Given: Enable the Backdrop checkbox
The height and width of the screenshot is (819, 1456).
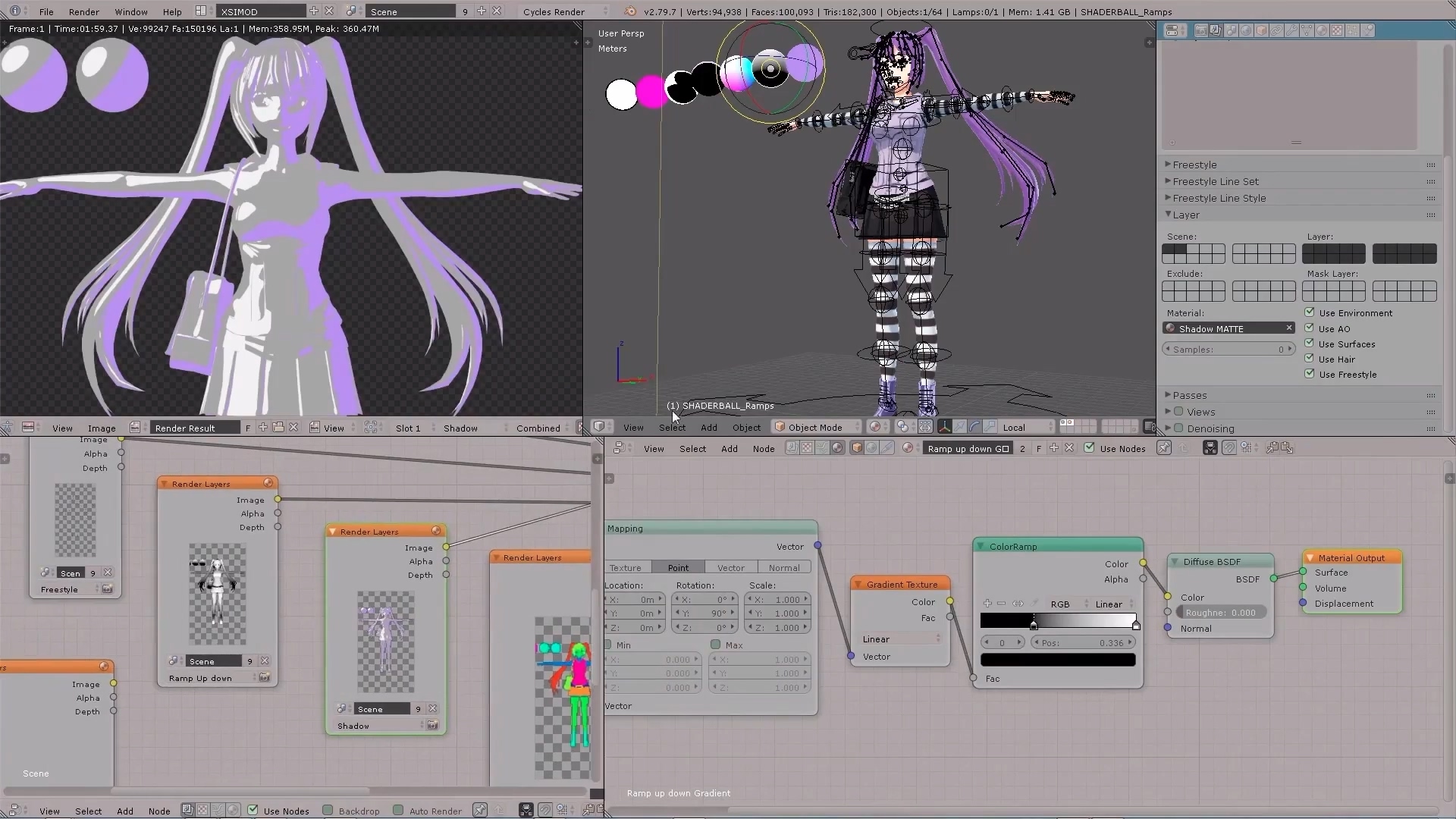Looking at the screenshot, I should click(x=328, y=810).
